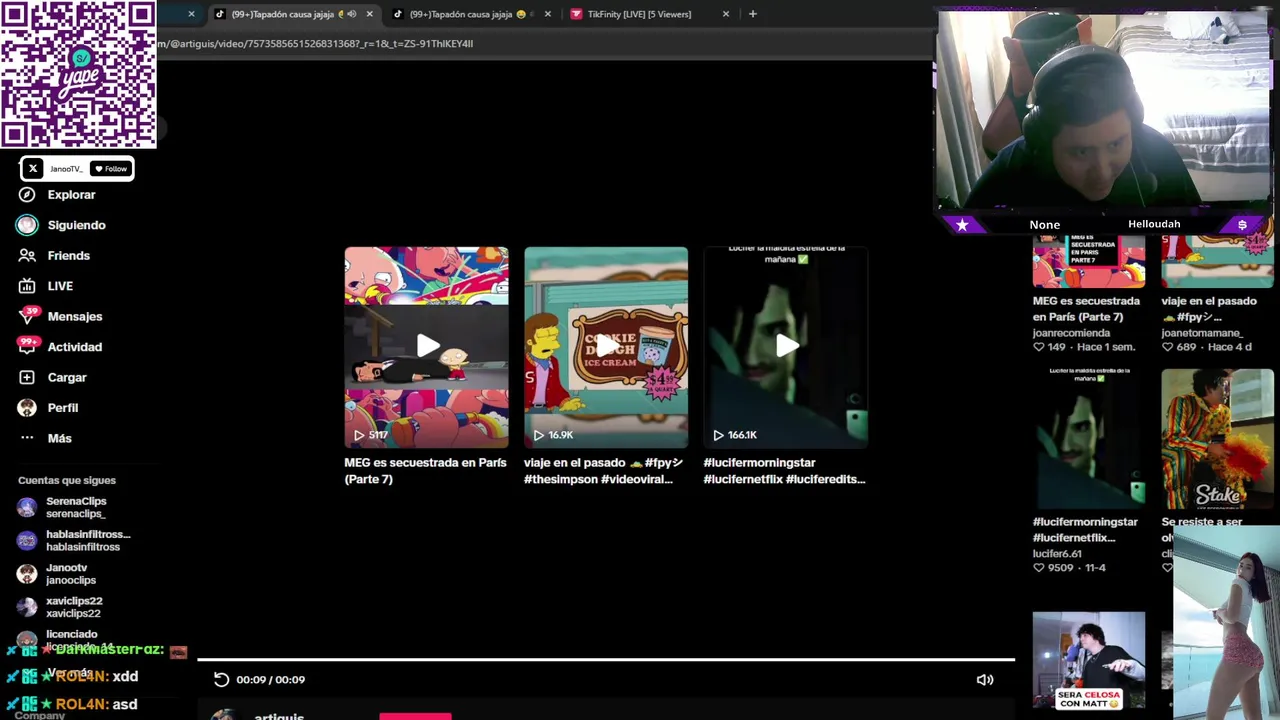Open Mensajes icon with 39 badge

point(28,315)
